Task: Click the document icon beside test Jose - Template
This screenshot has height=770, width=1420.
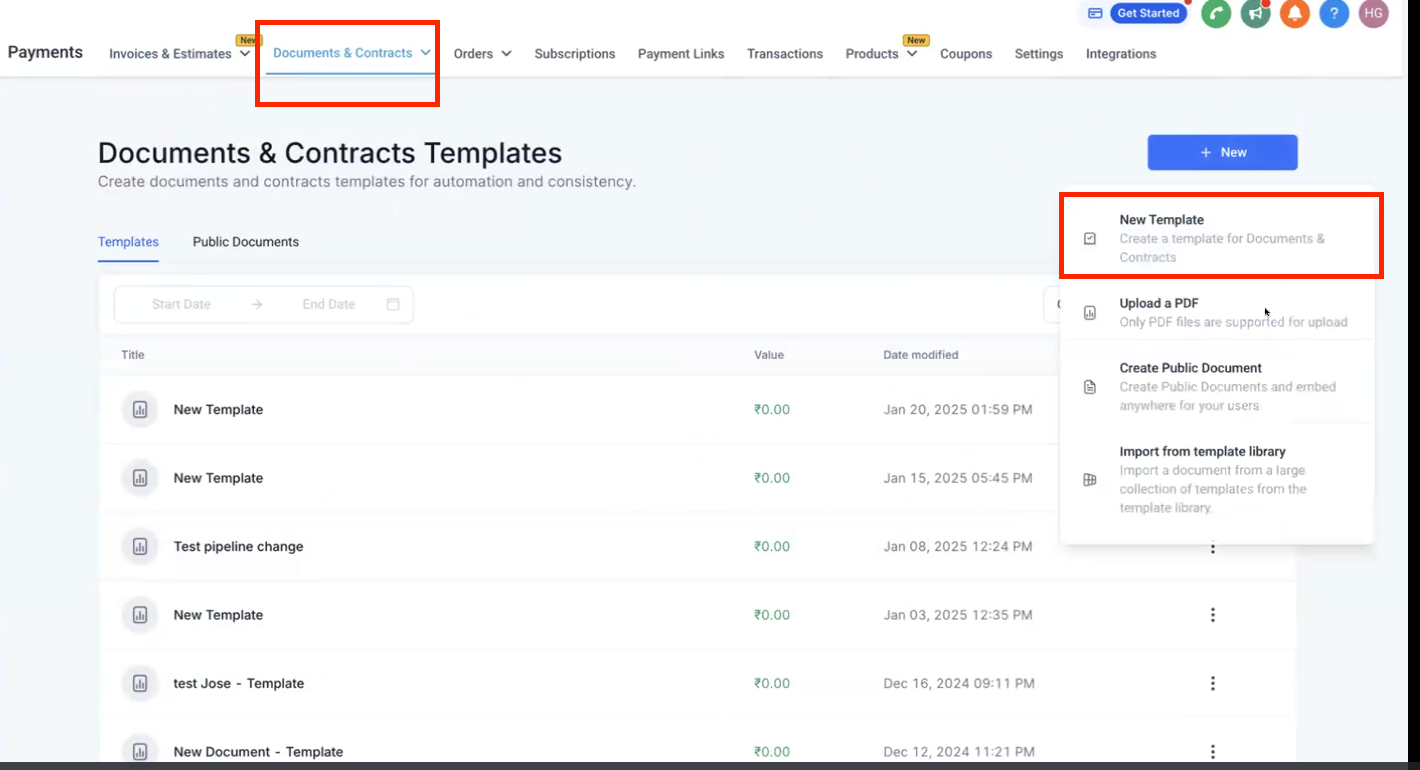Action: click(x=140, y=684)
